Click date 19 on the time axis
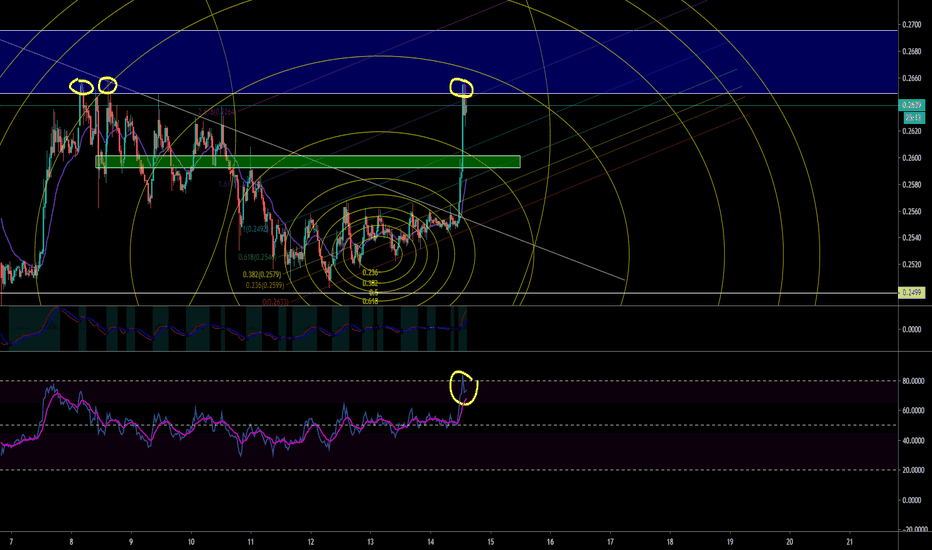Image resolution: width=932 pixels, height=550 pixels. point(730,542)
